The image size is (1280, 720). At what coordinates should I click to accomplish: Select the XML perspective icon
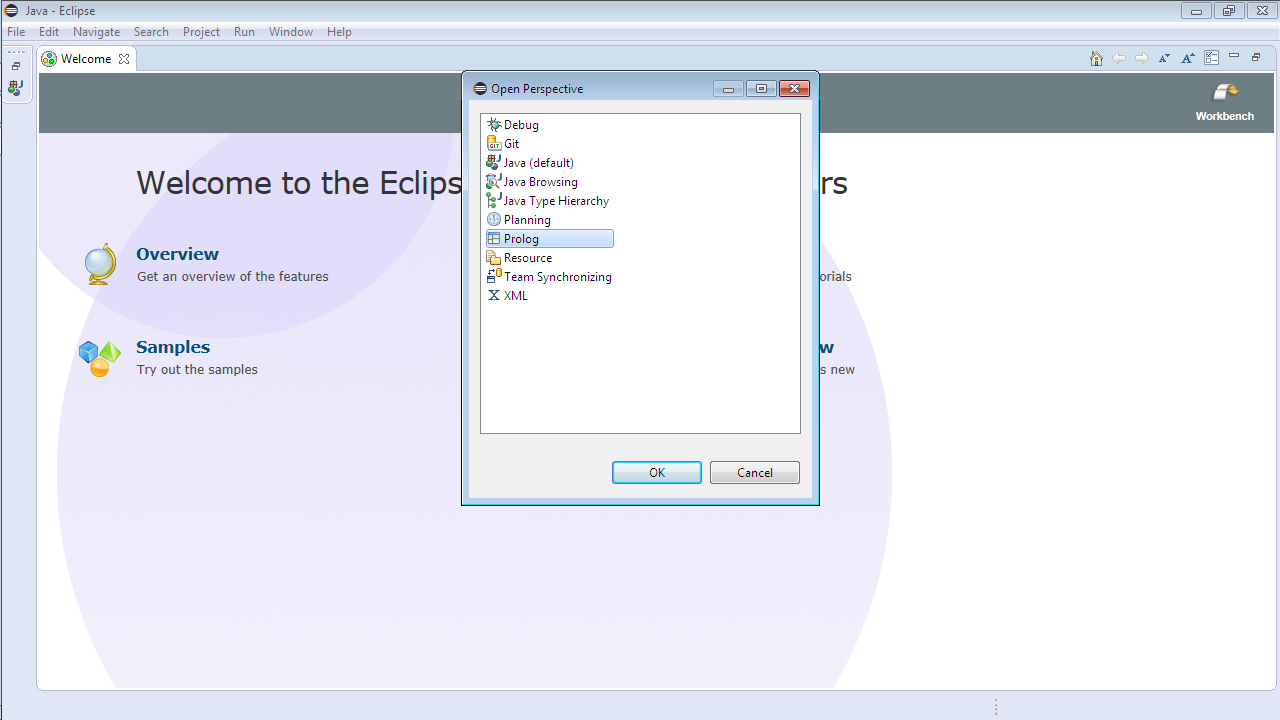coord(494,296)
